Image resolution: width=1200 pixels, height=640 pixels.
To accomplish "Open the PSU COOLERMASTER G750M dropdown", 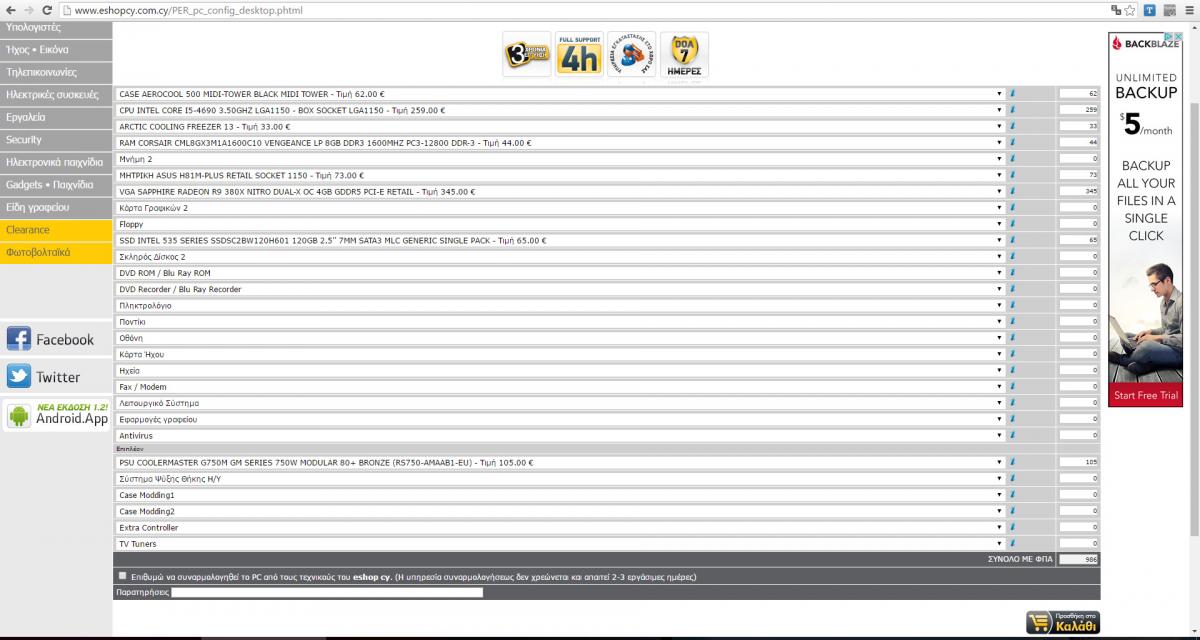I will click(x=560, y=463).
